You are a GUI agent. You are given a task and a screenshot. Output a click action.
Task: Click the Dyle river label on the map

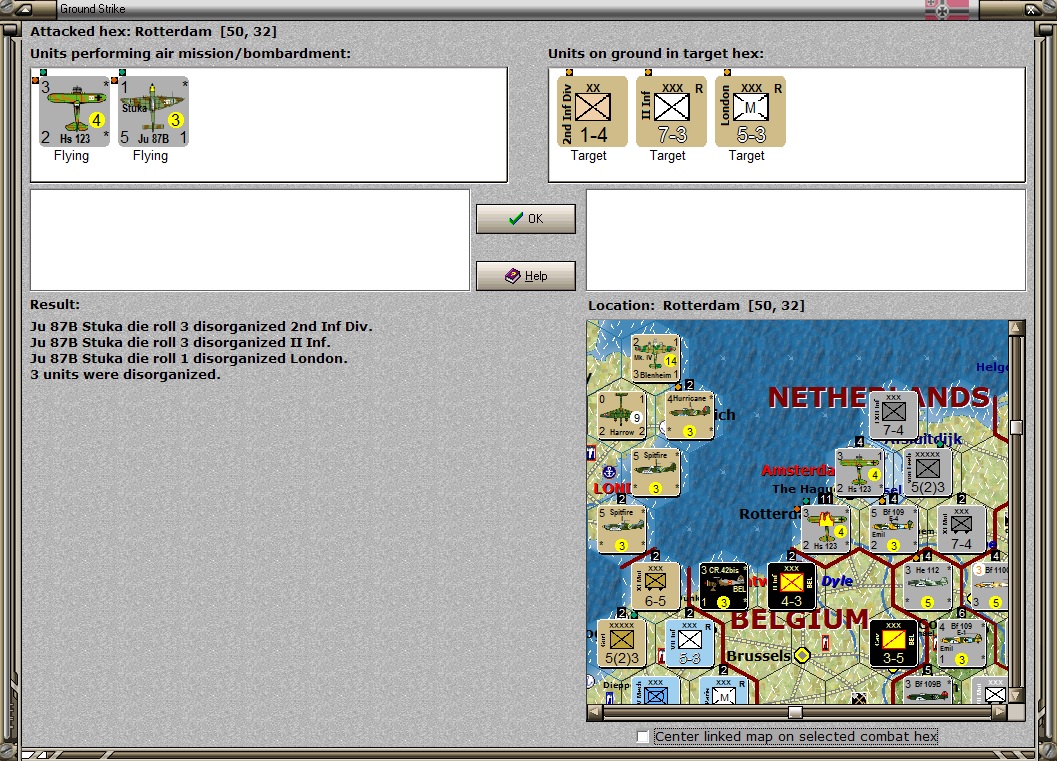(837, 581)
